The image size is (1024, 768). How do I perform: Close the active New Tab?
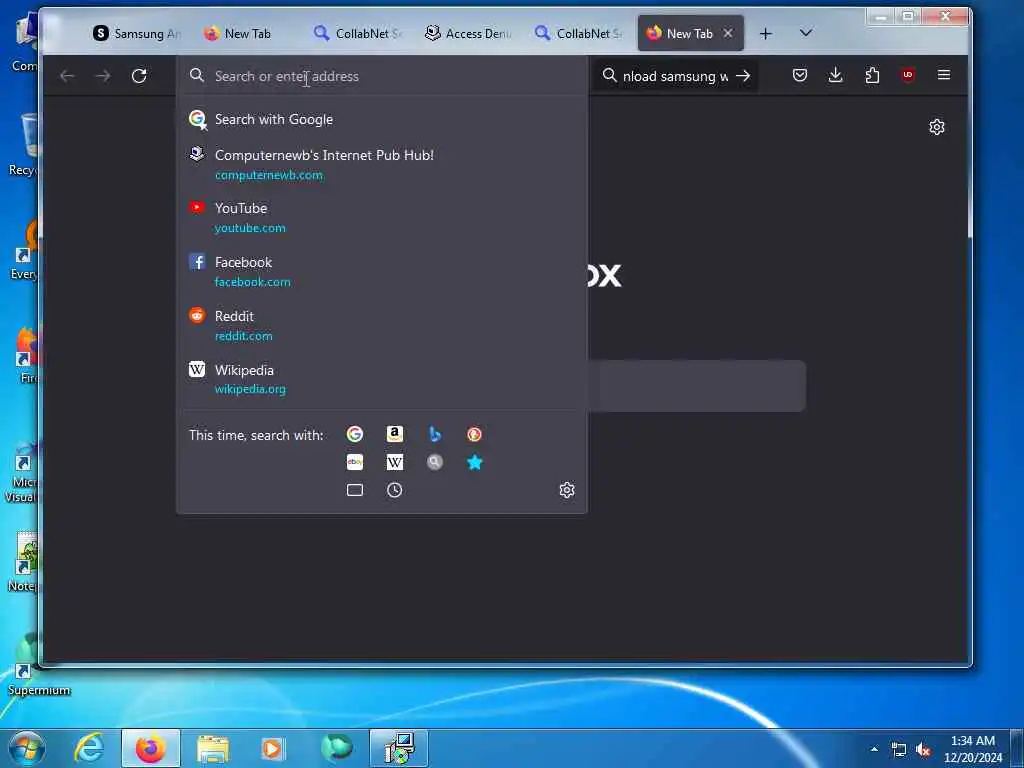point(728,33)
